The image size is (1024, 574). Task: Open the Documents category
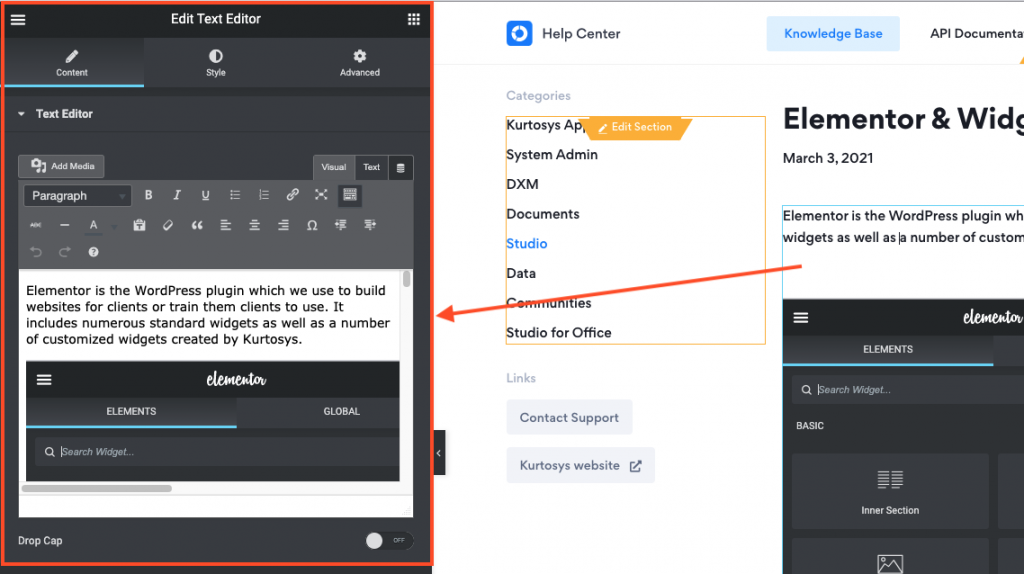(543, 214)
